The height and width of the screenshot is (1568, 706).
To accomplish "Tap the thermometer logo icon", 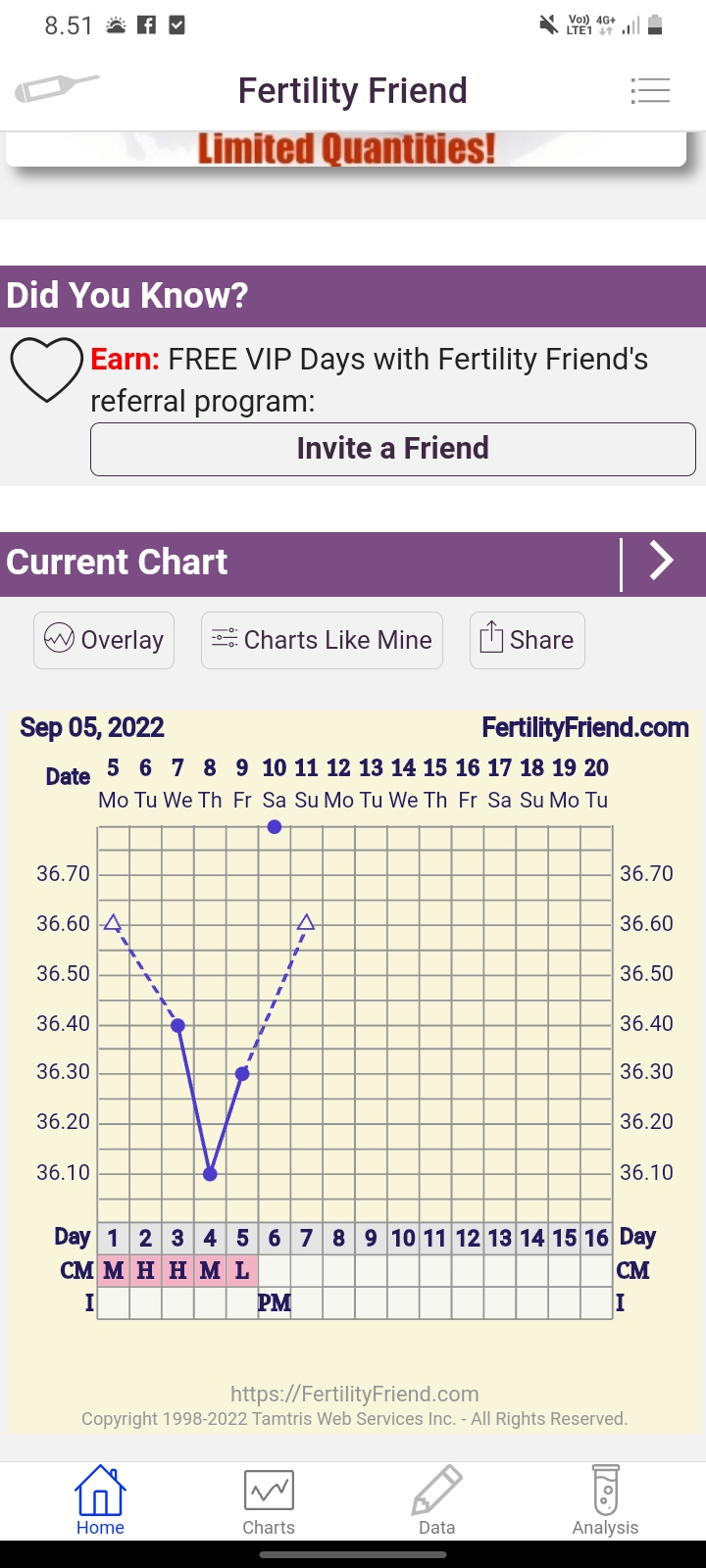I will (57, 88).
